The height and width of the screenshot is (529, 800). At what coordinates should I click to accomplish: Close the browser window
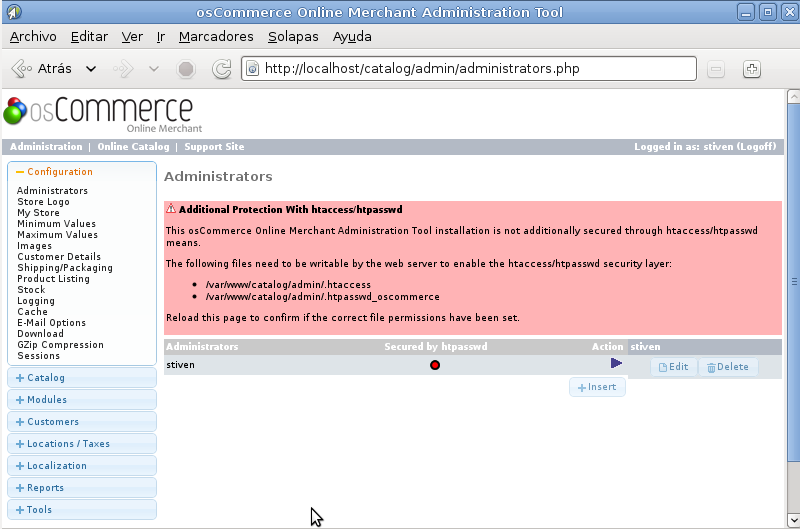789,12
